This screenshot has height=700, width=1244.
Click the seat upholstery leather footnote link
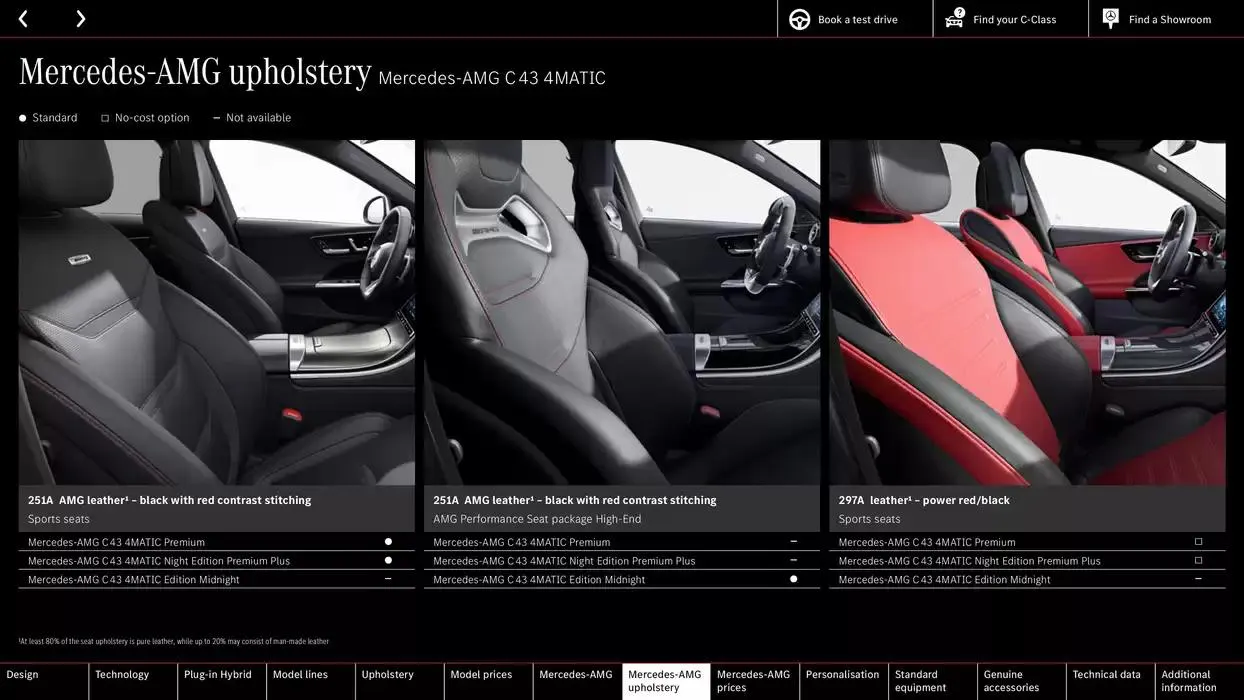tap(173, 640)
